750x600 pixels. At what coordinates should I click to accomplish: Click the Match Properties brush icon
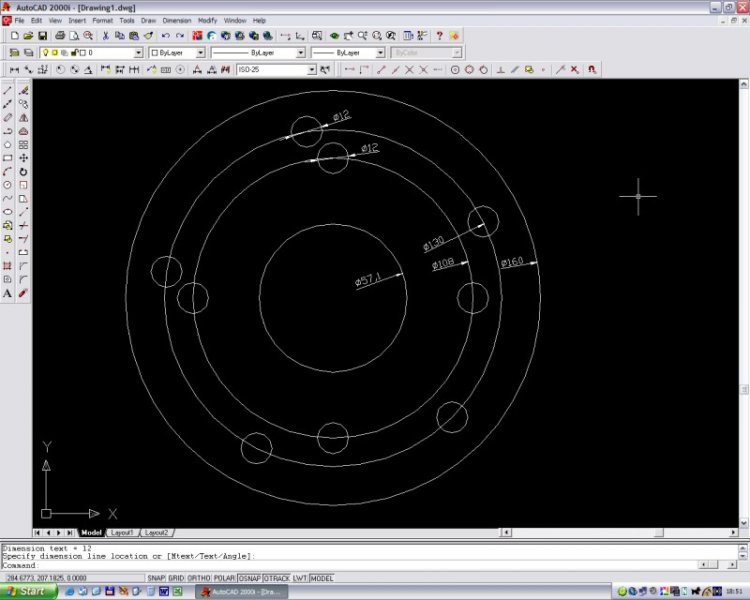(x=149, y=35)
